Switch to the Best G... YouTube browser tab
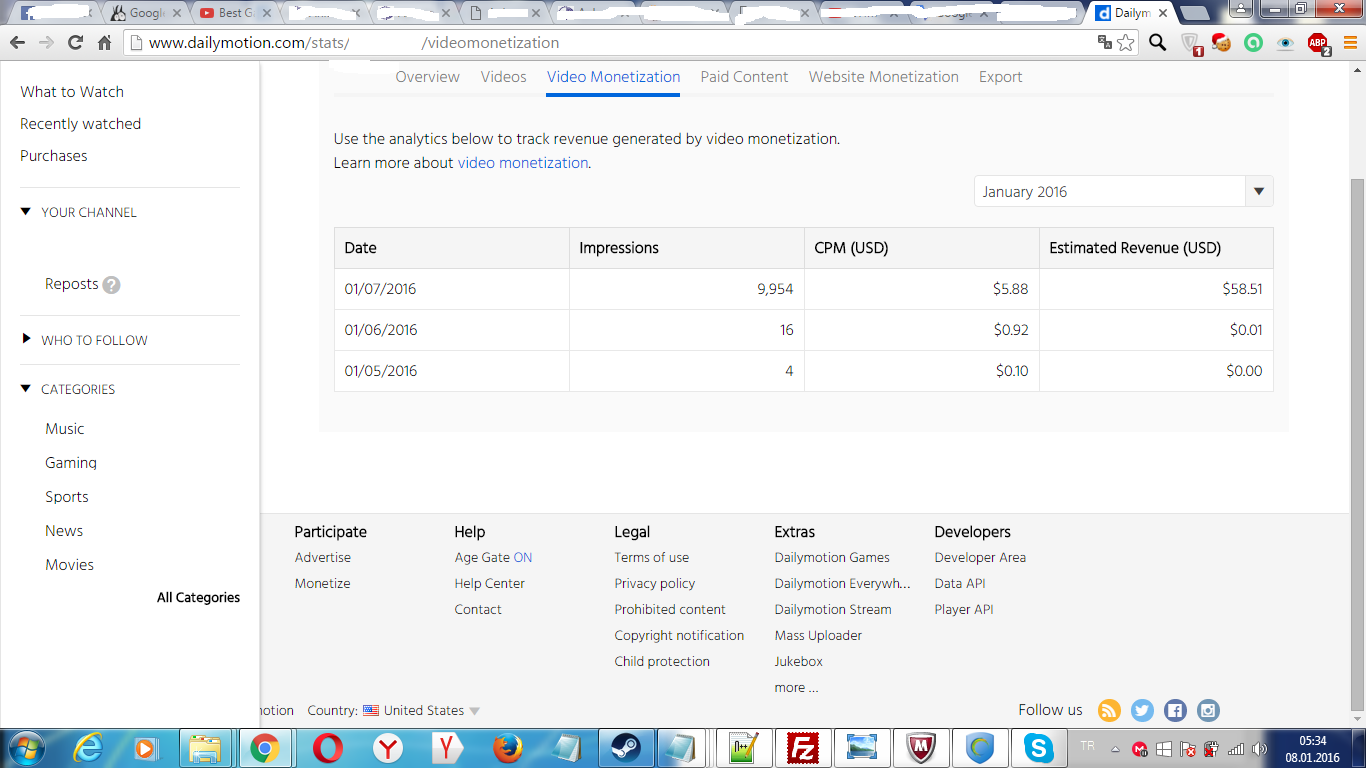The height and width of the screenshot is (768, 1366). pos(234,13)
